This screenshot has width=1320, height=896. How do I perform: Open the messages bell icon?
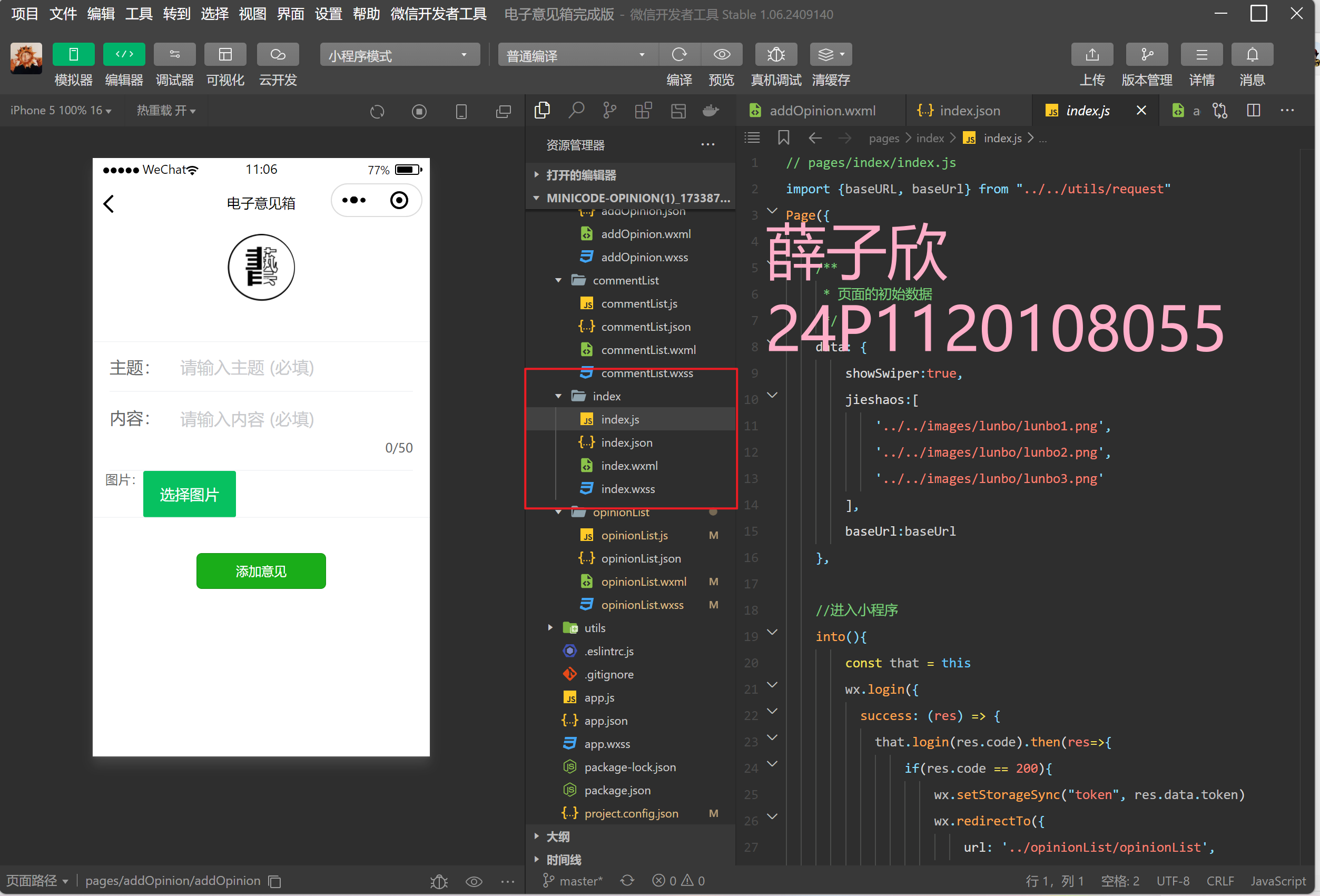point(1252,55)
